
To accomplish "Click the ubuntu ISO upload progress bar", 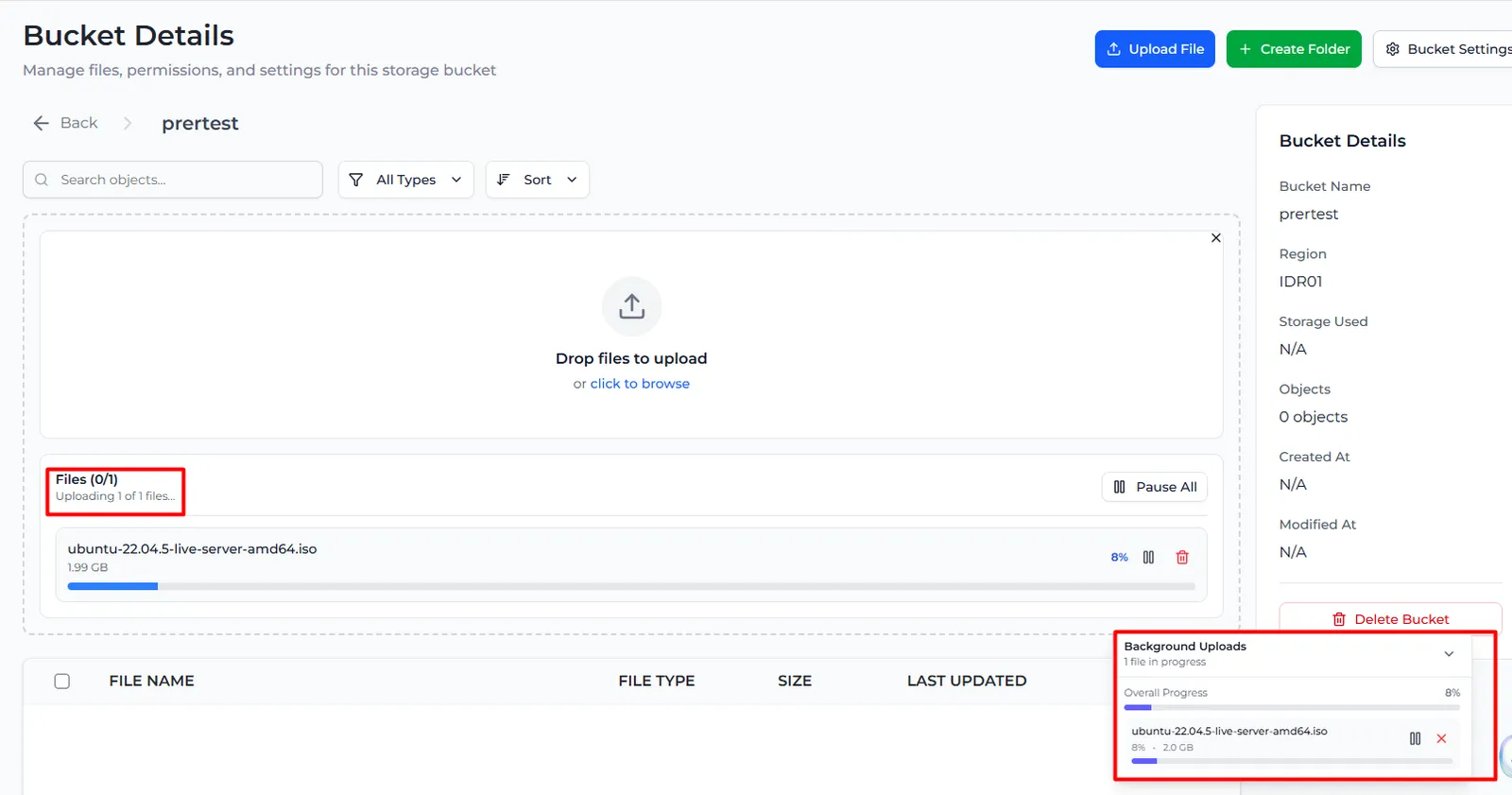I will coord(631,586).
